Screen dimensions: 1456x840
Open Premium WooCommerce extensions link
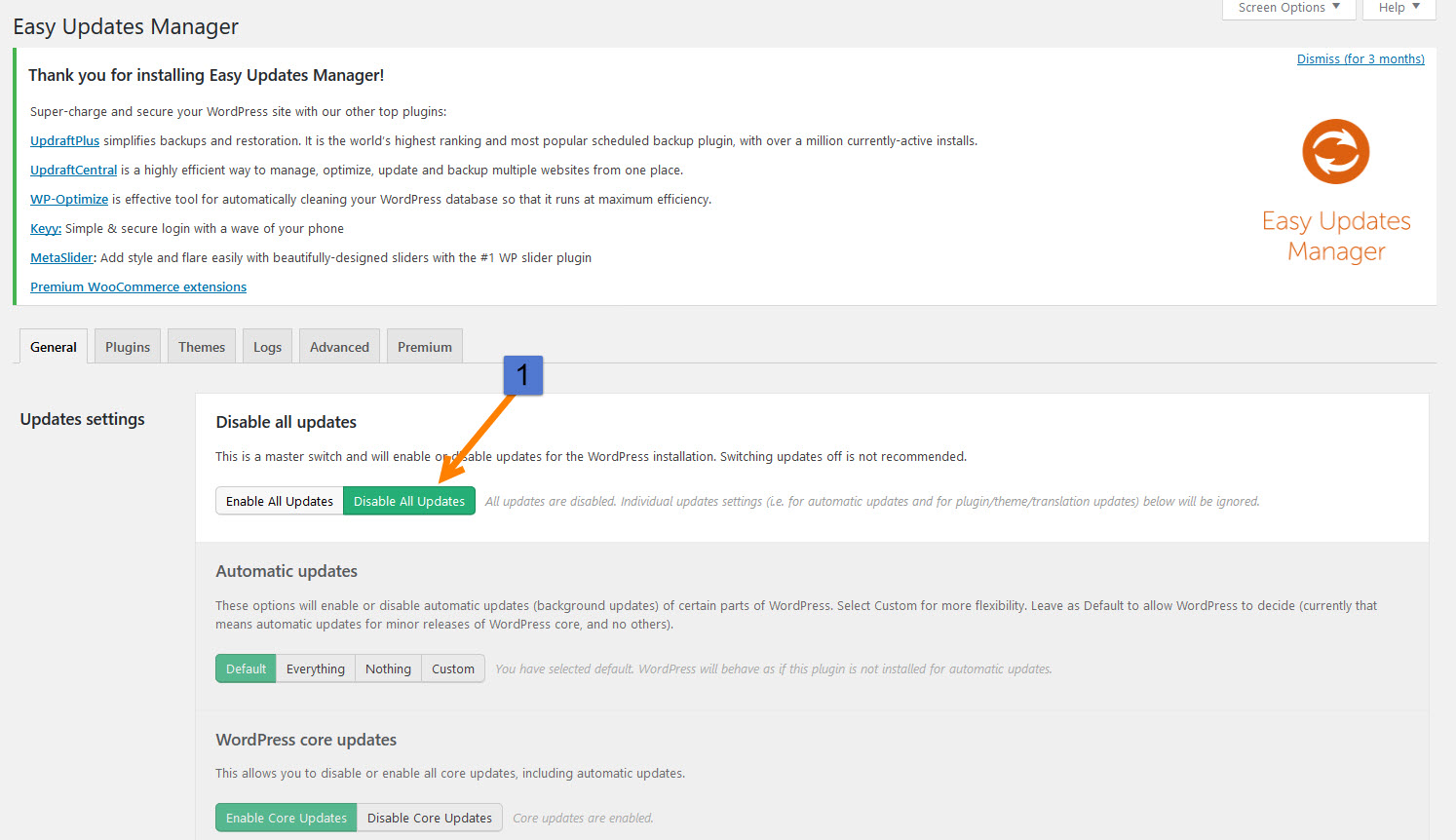point(138,287)
